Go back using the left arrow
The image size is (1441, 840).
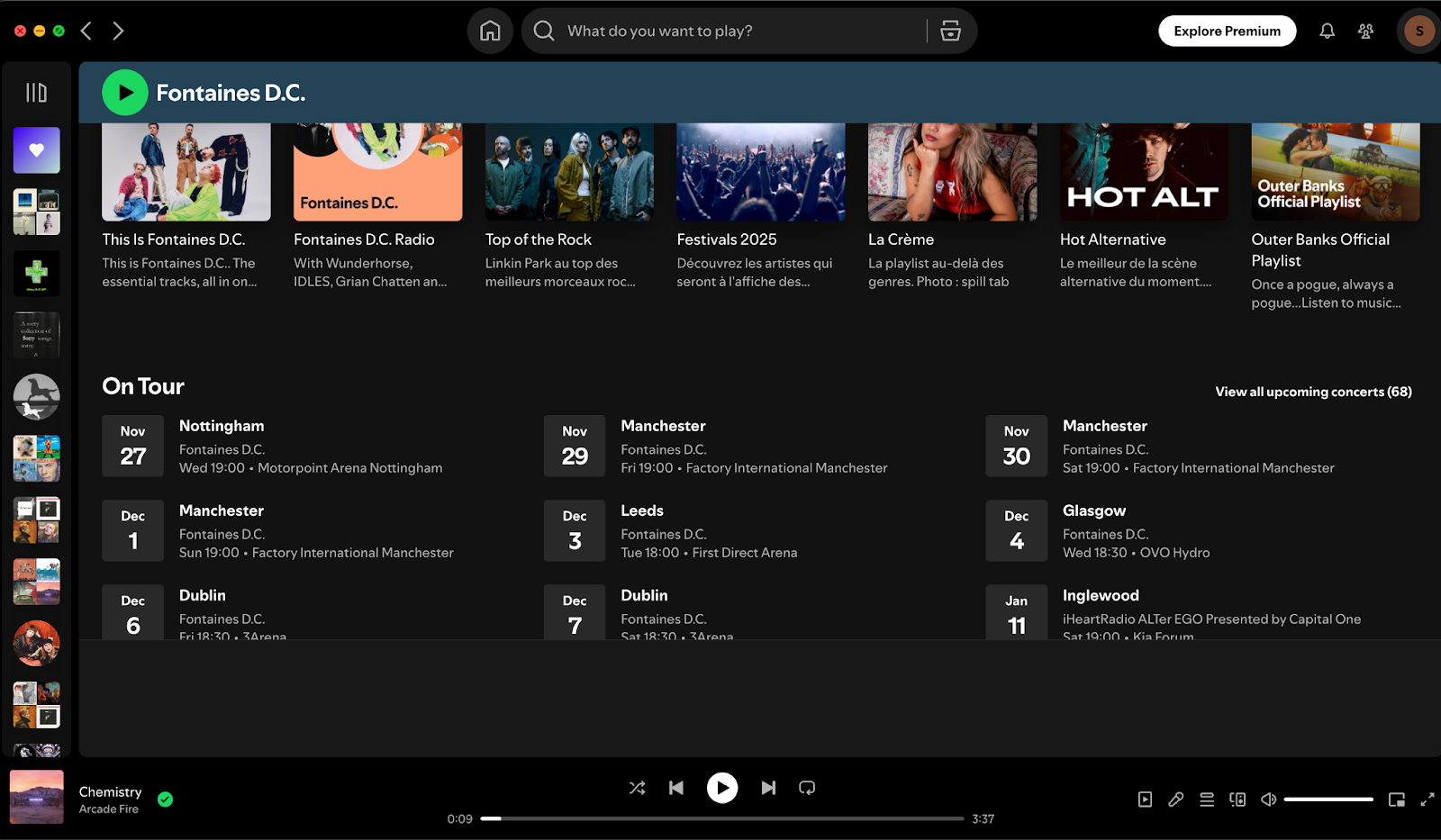pyautogui.click(x=86, y=31)
